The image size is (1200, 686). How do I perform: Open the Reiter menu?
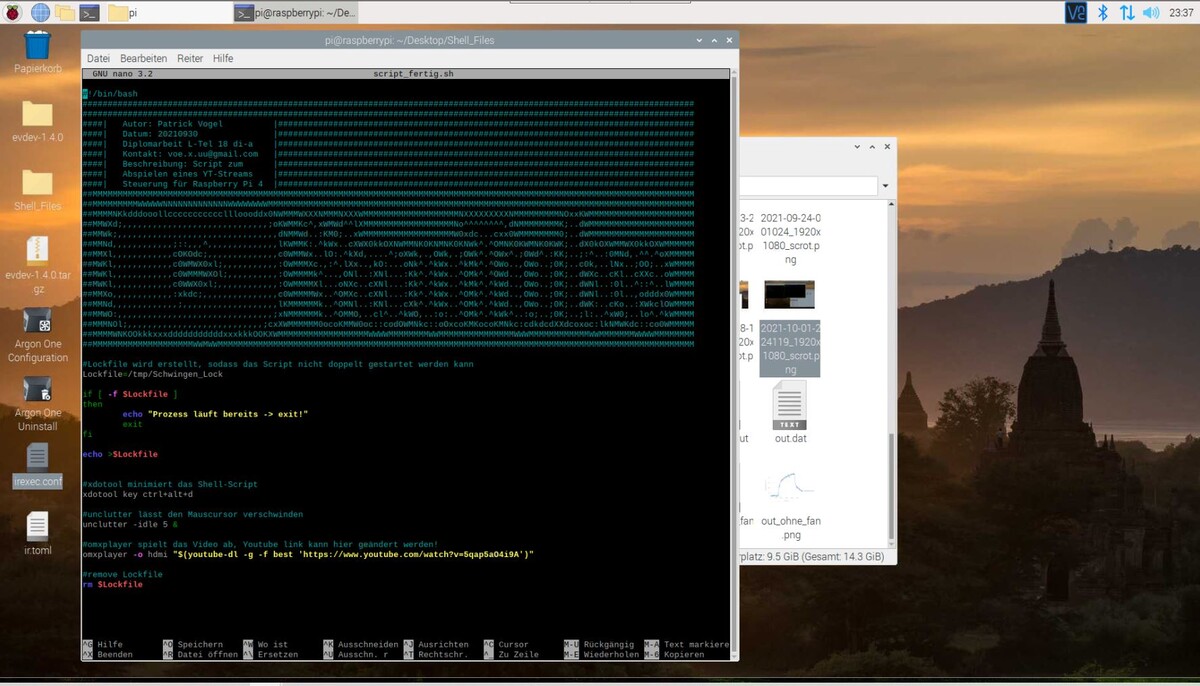(x=190, y=59)
